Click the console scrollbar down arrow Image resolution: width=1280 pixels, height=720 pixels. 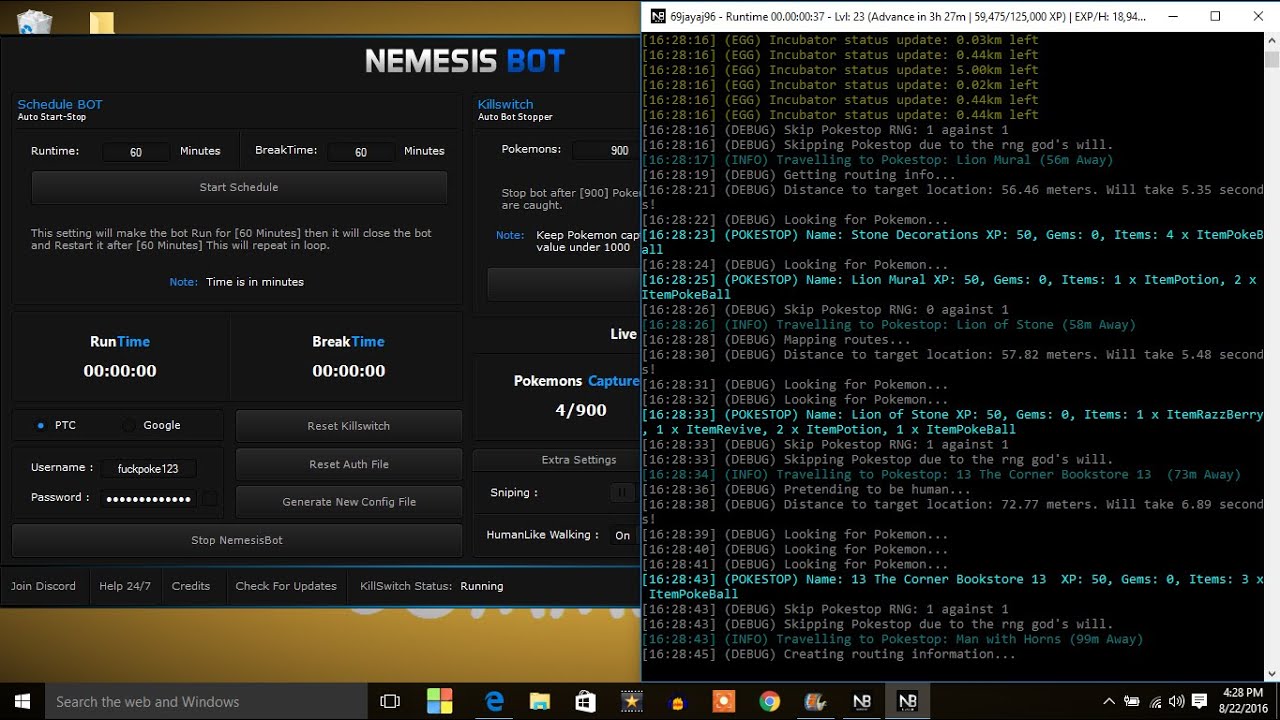click(1271, 674)
